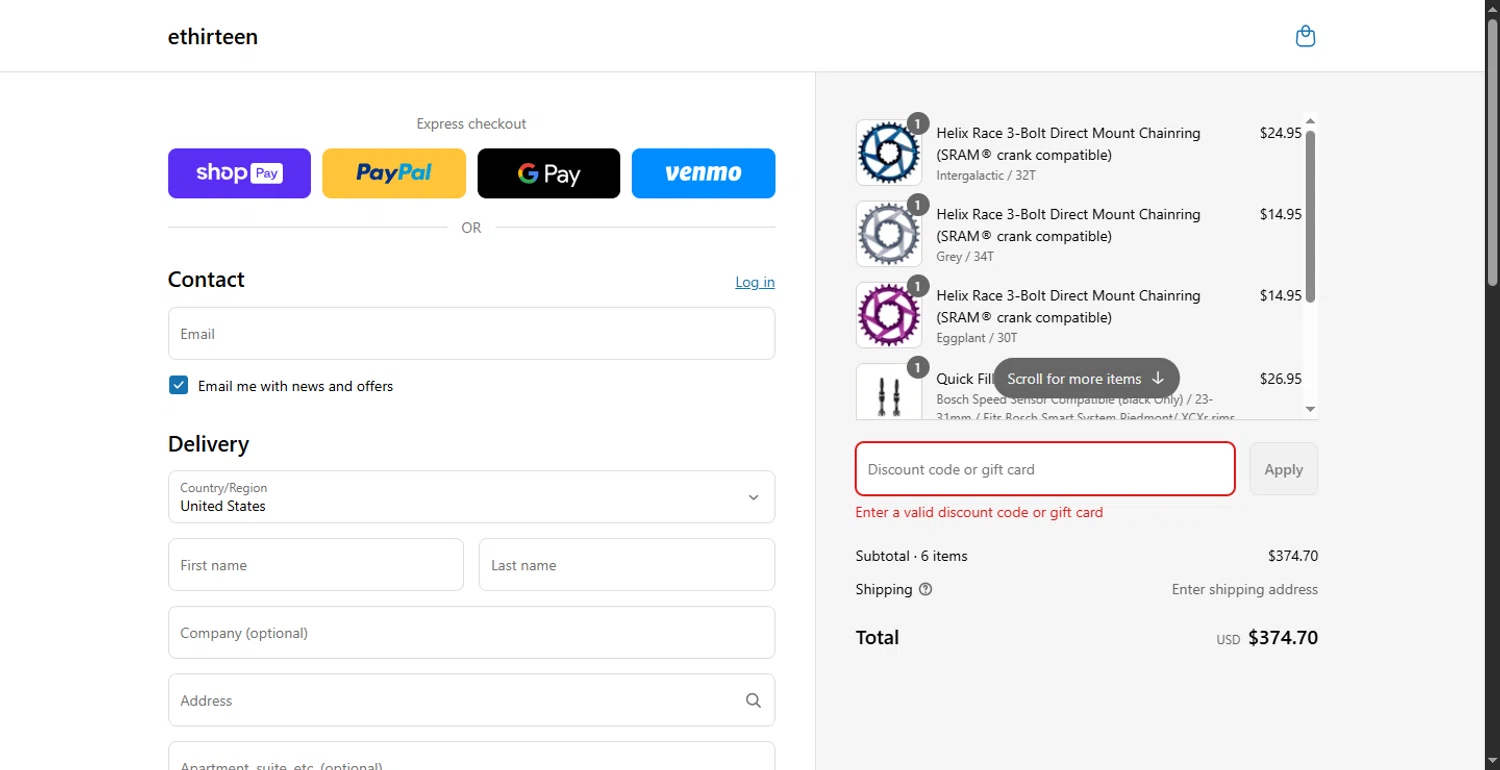Image resolution: width=1500 pixels, height=770 pixels.
Task: Choose Google Pay express checkout
Action: coord(549,173)
